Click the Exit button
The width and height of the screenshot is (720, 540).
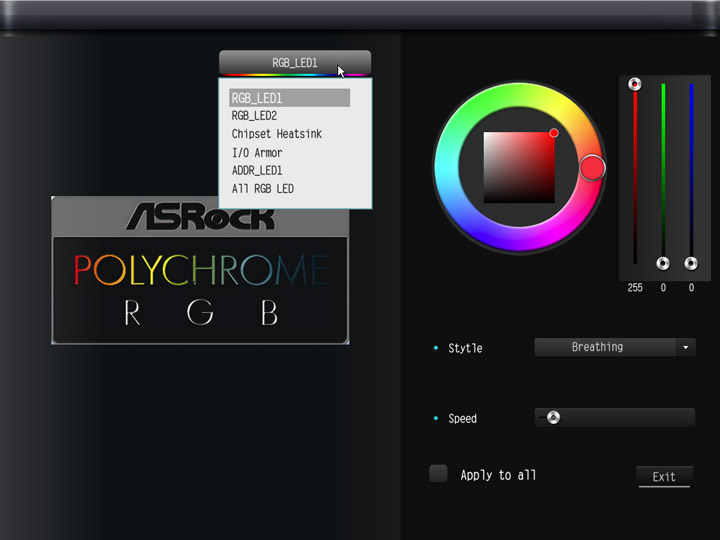[x=664, y=477]
